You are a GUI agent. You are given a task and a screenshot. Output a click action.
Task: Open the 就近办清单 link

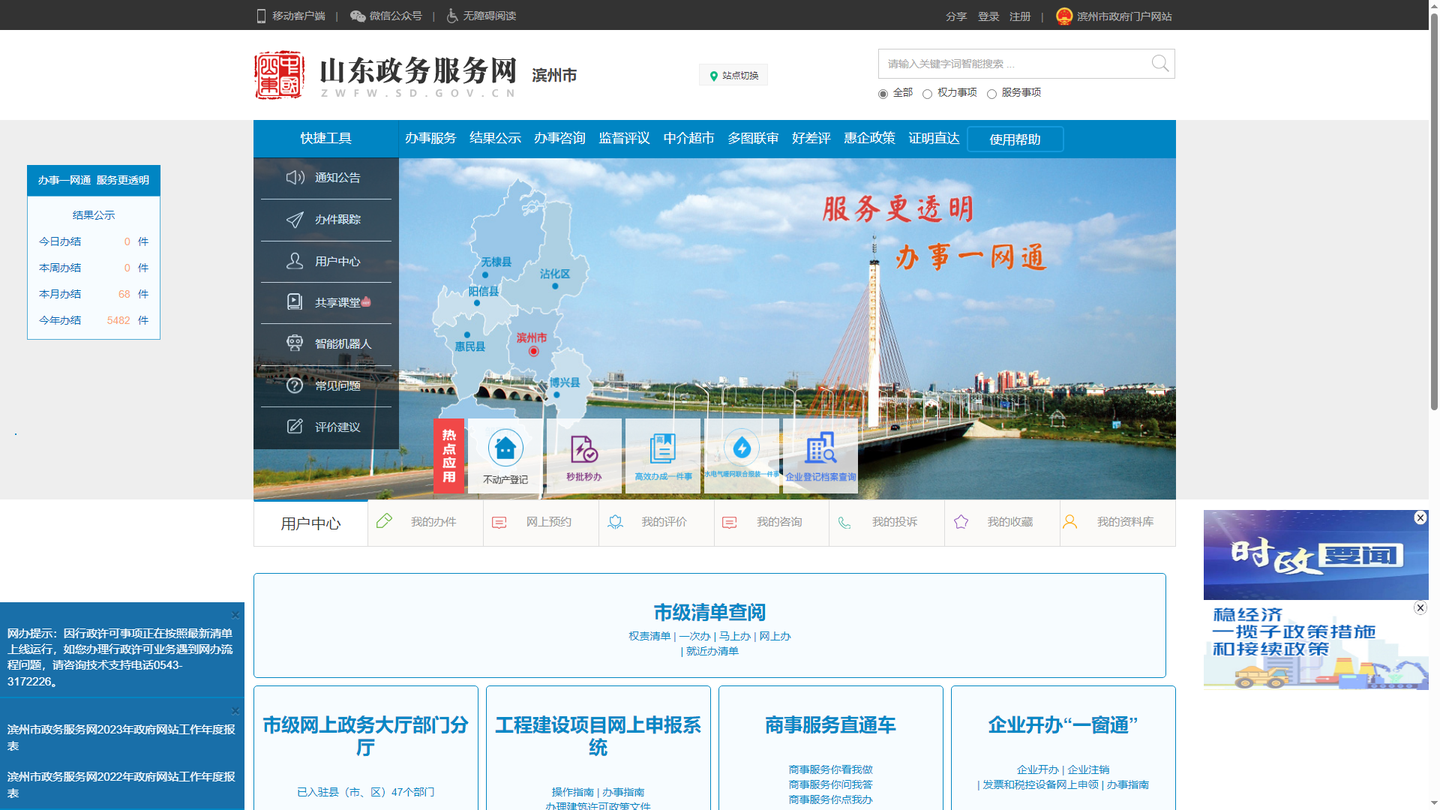coord(712,651)
